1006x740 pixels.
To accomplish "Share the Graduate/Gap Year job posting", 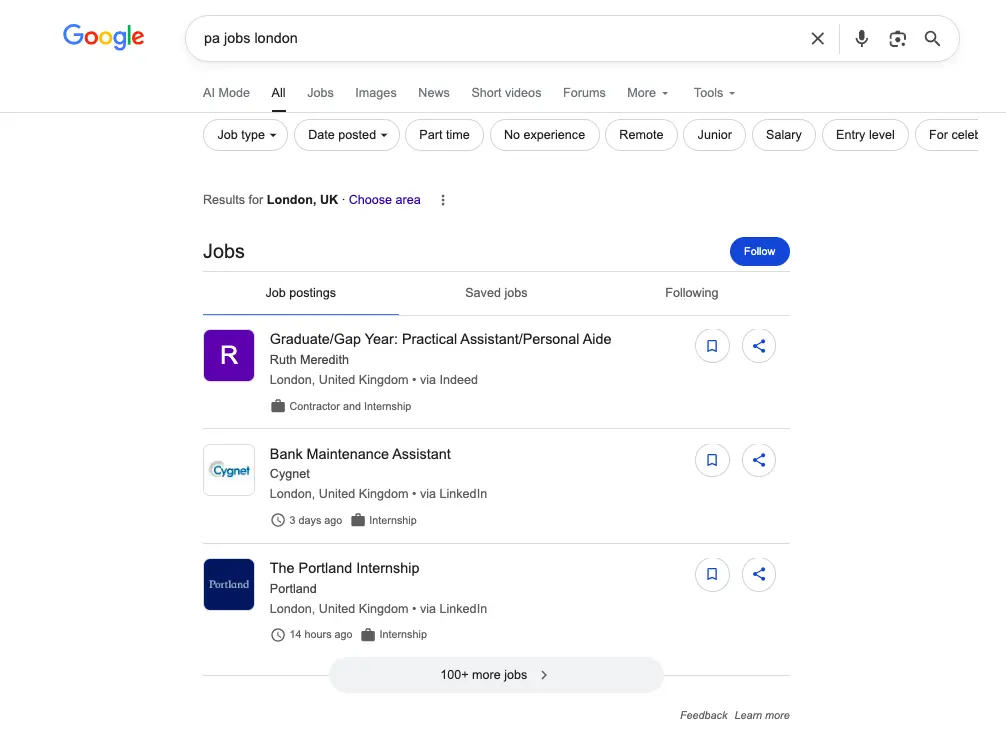I will [x=759, y=346].
